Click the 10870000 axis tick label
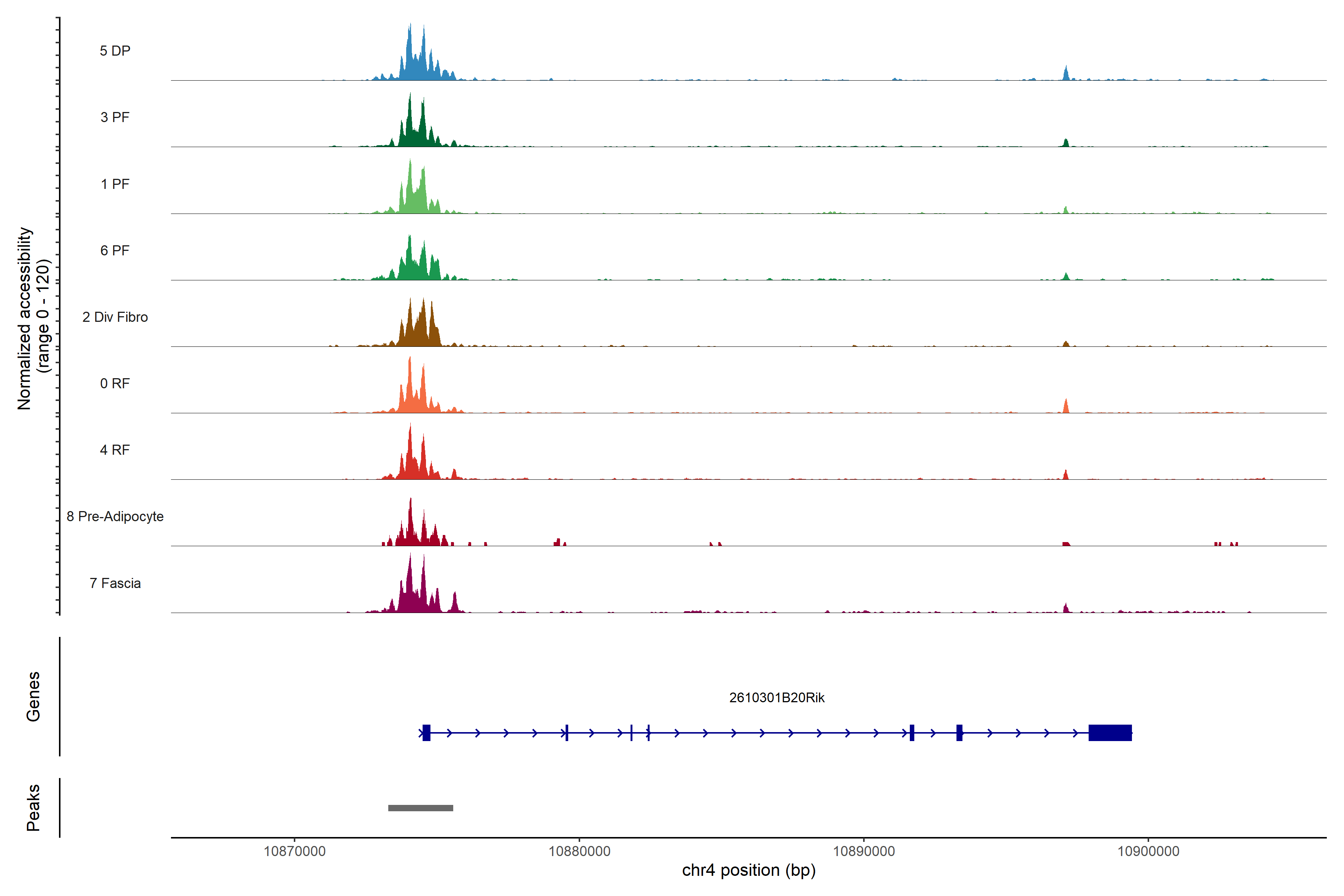Screen dimensions: 1344x896 pyautogui.click(x=295, y=852)
